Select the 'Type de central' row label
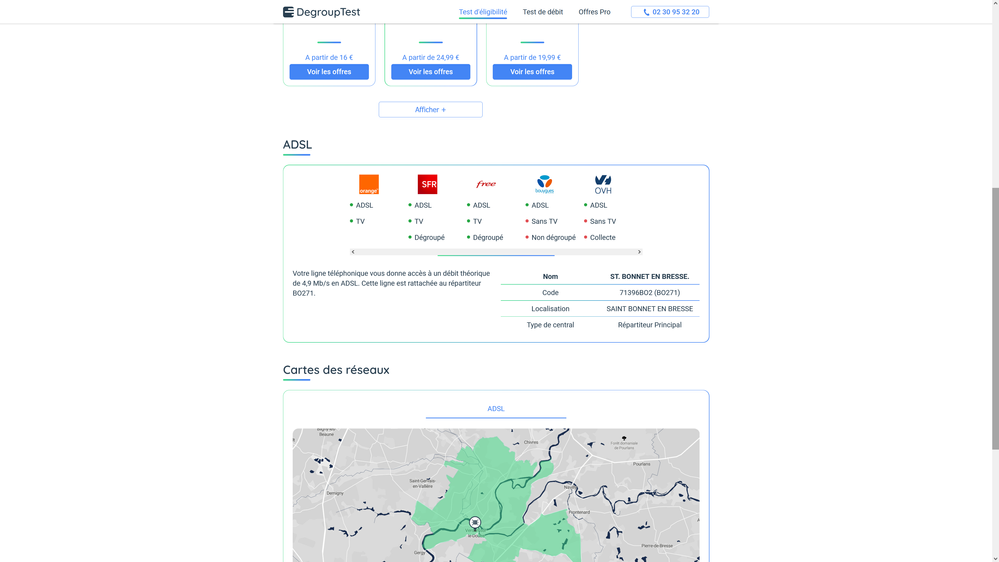The height and width of the screenshot is (562, 999). point(550,325)
